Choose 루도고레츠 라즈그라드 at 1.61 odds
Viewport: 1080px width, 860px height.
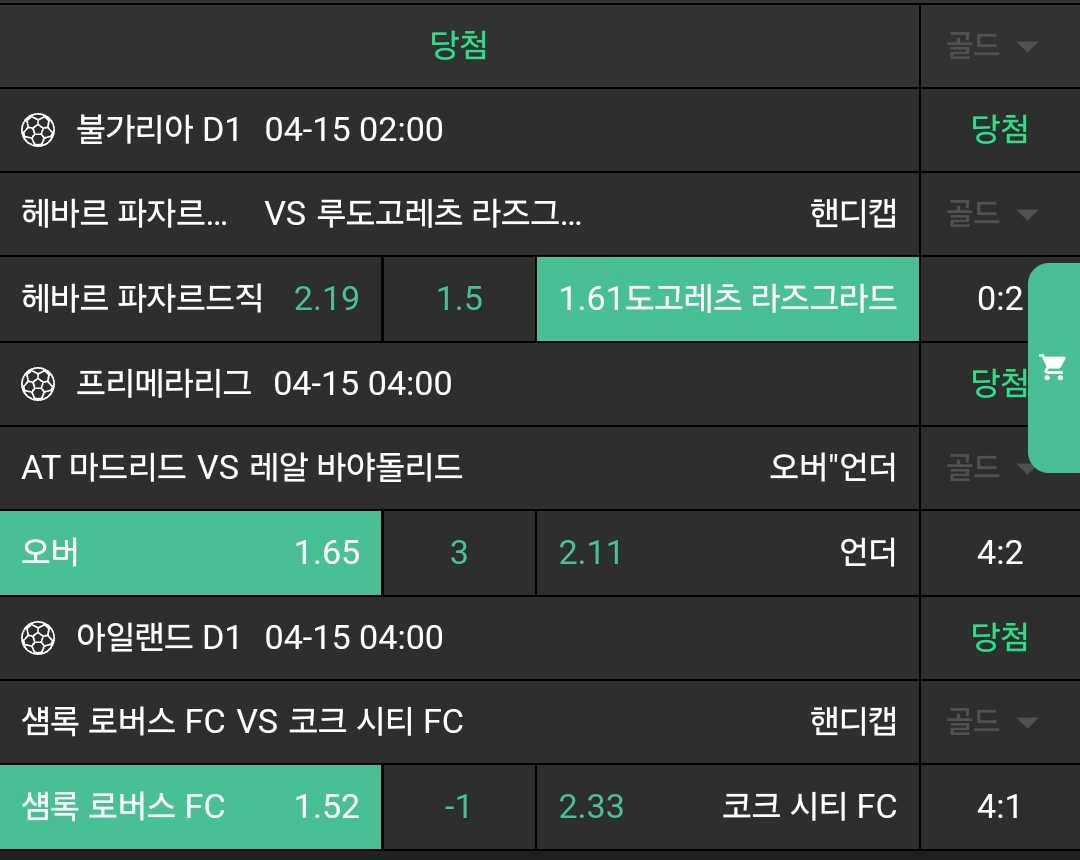point(727,299)
